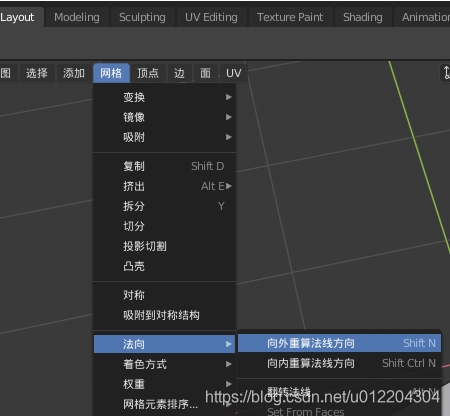Open the 面 (Face) menu
450x416 pixels.
205,73
